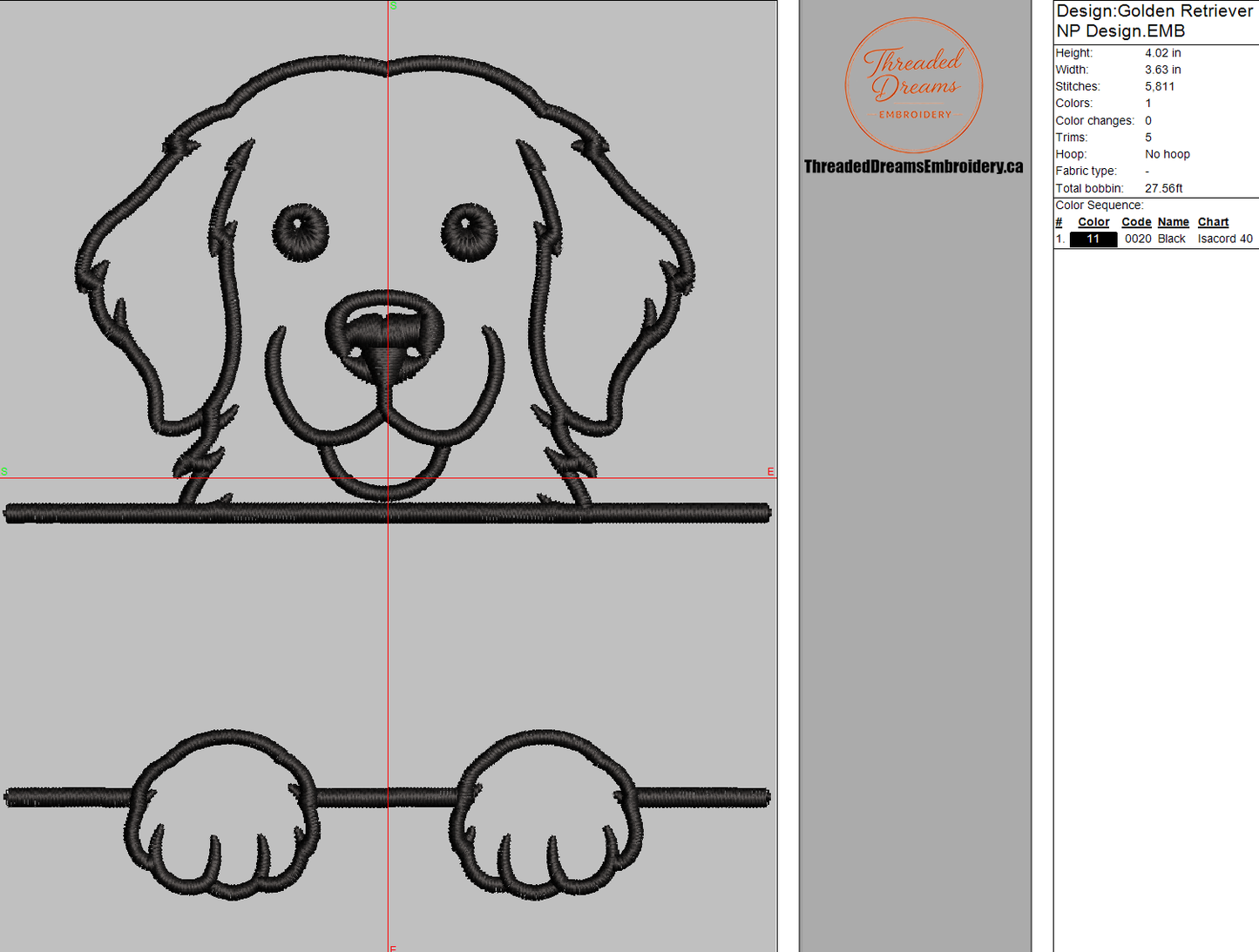Image resolution: width=1259 pixels, height=952 pixels.
Task: Click the Trims label
Action: point(1071,138)
